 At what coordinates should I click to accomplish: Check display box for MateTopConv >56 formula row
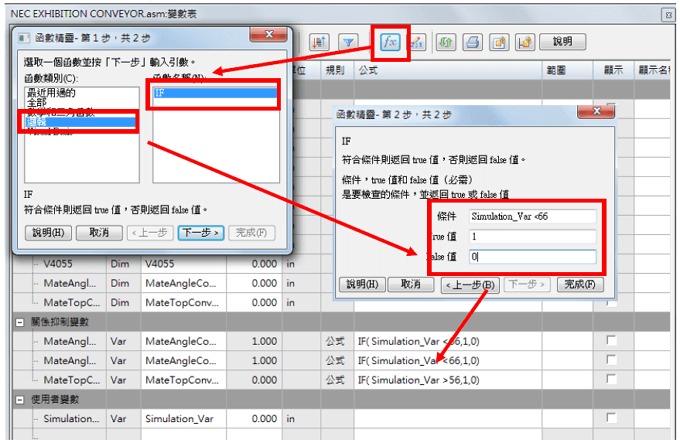coord(611,380)
